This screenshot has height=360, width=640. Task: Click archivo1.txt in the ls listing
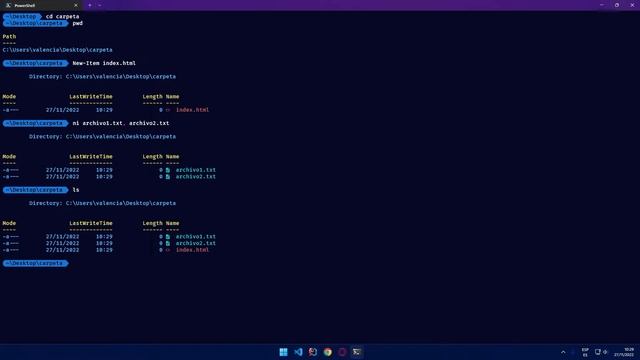click(196, 236)
